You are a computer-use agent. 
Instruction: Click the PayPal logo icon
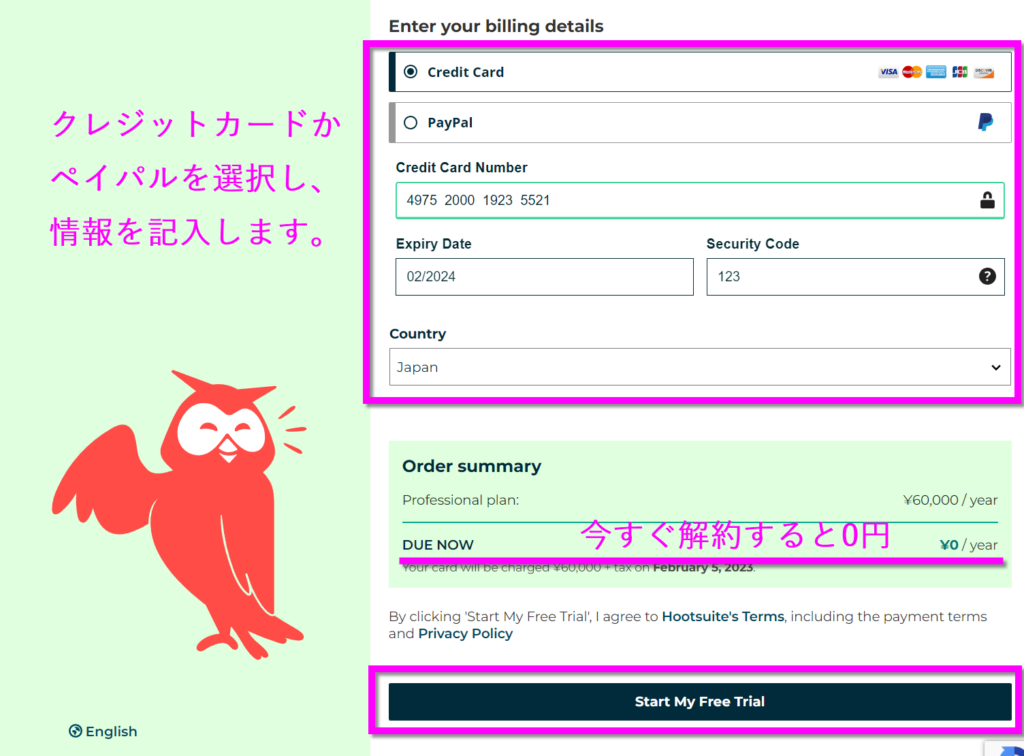[x=985, y=122]
